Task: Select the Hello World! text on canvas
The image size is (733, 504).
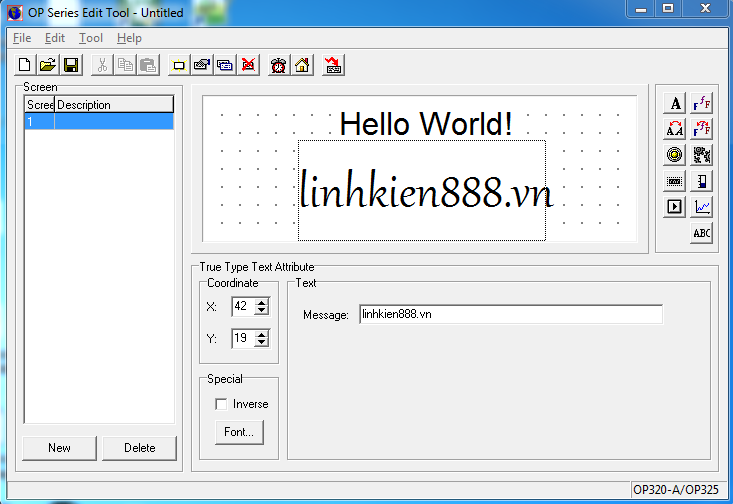Action: [x=426, y=124]
